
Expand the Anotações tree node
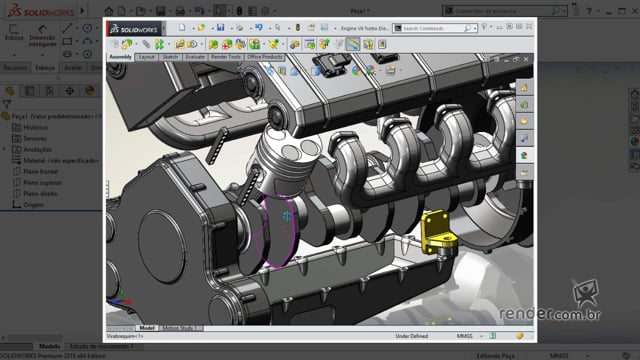4,149
